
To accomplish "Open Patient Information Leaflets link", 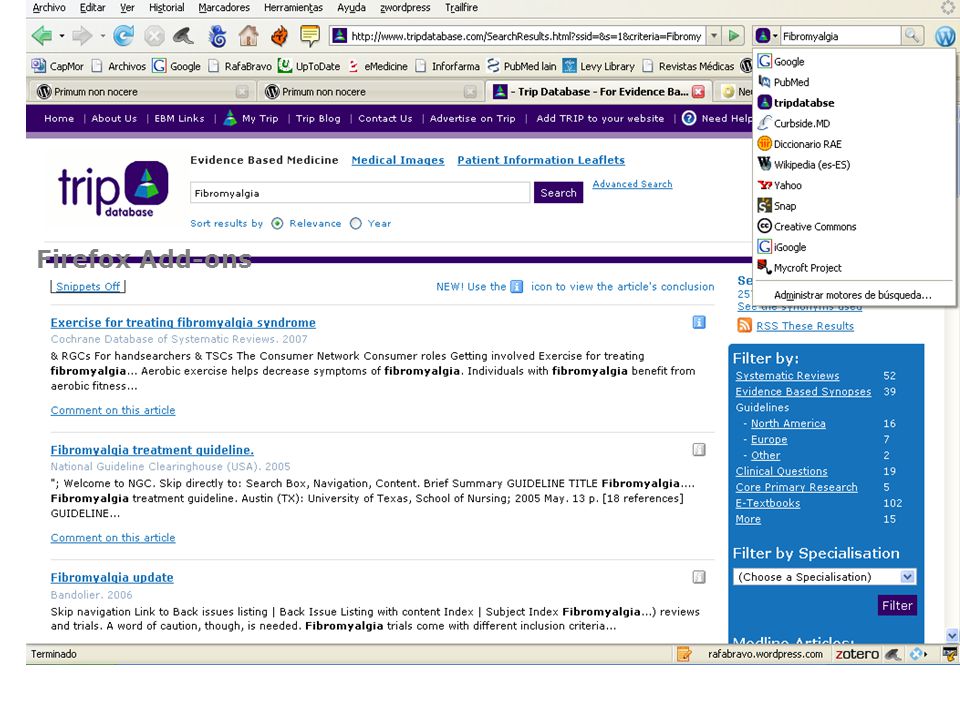I will (x=541, y=160).
